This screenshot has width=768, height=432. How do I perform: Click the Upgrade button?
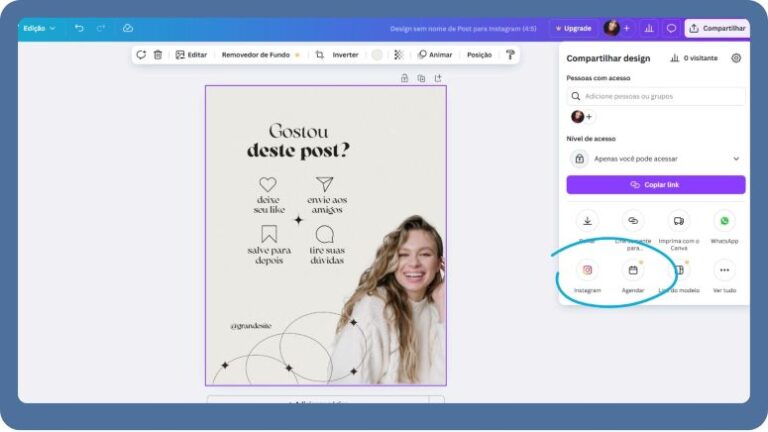(573, 28)
